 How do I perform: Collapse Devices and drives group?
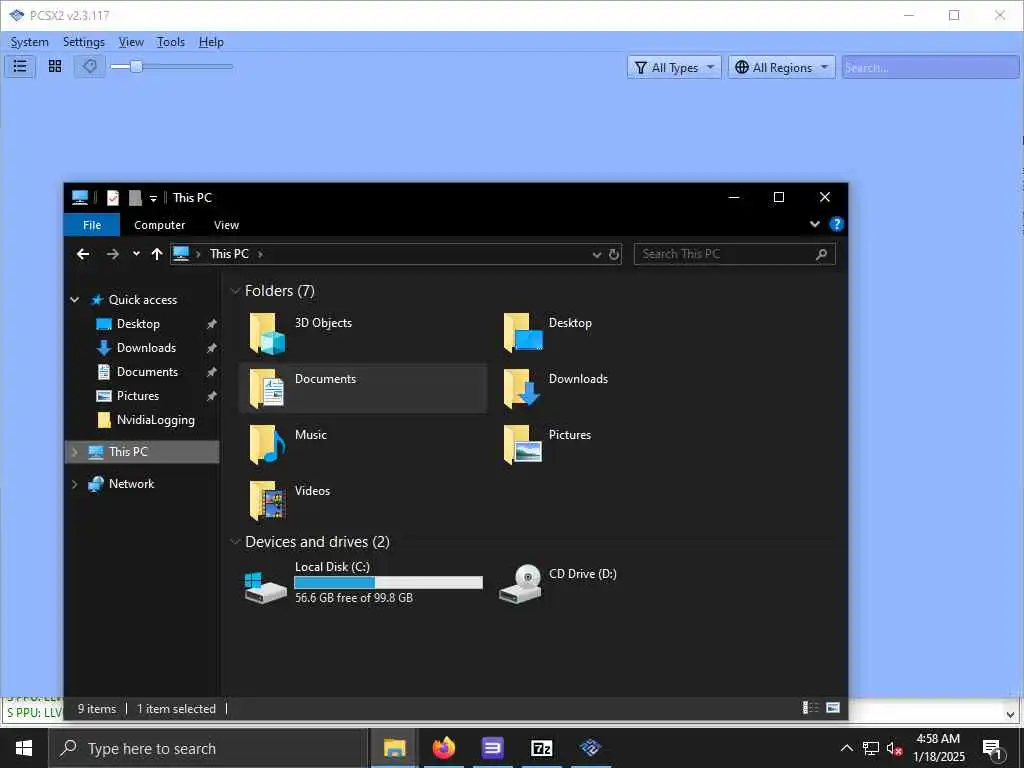235,542
